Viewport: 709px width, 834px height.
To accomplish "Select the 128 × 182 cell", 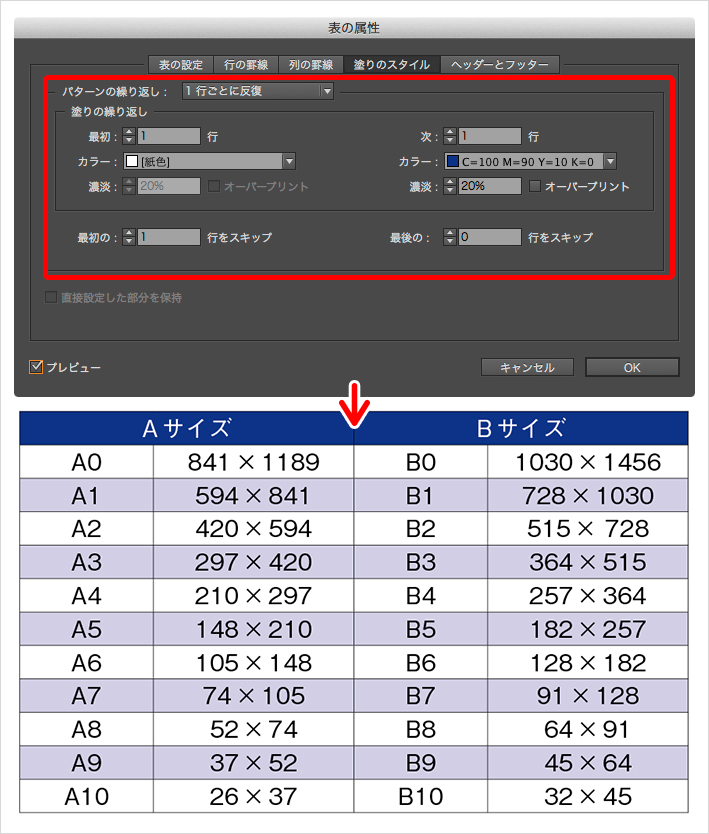I will click(588, 663).
